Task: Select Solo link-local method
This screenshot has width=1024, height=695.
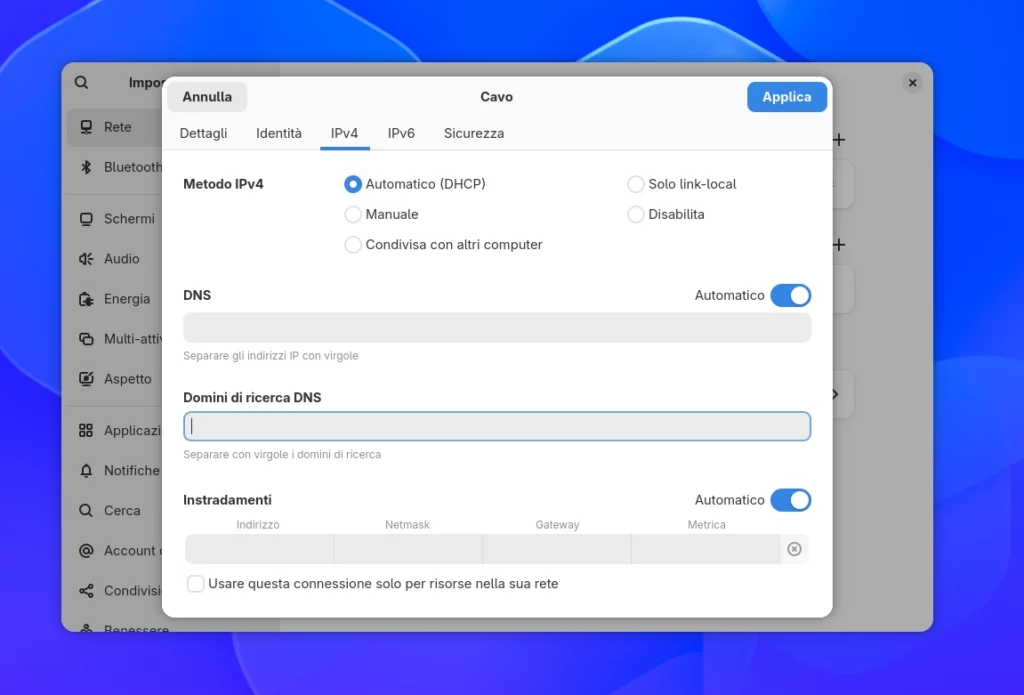Action: tap(682, 184)
